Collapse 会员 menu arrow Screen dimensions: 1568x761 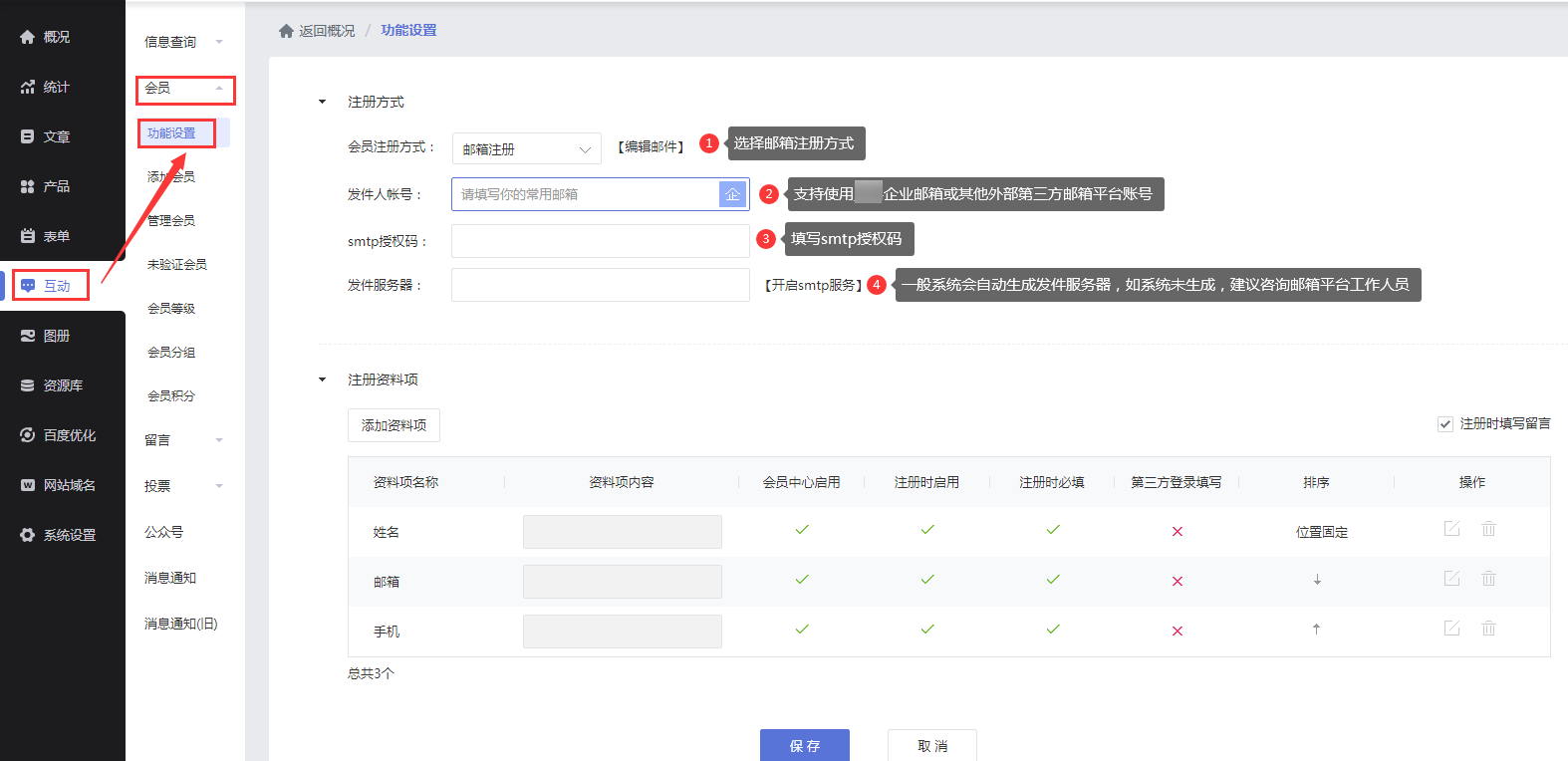point(219,89)
